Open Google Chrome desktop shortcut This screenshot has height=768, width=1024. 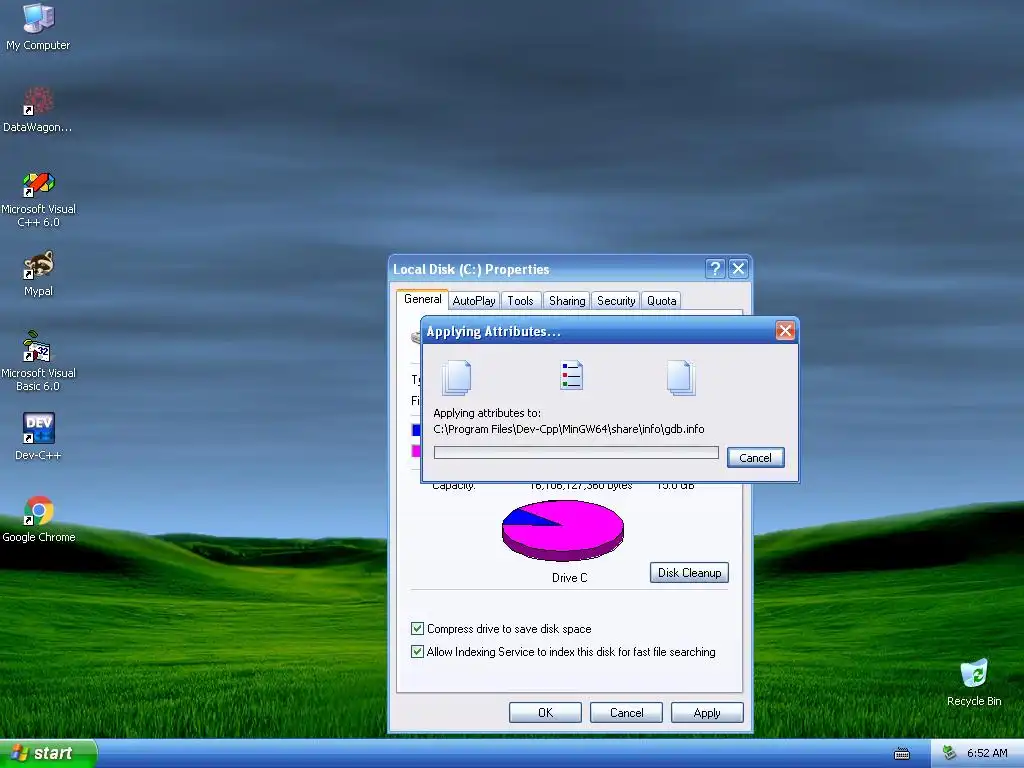[x=38, y=519]
